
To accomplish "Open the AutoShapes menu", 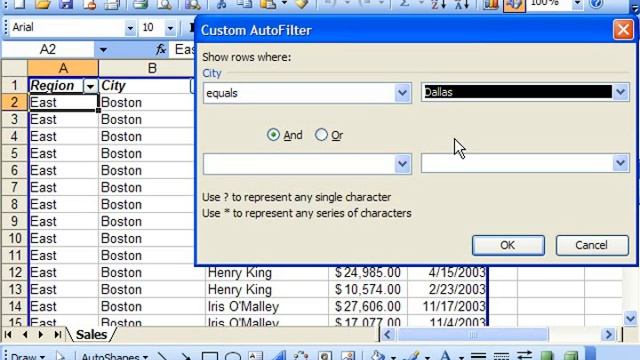I will [x=115, y=356].
